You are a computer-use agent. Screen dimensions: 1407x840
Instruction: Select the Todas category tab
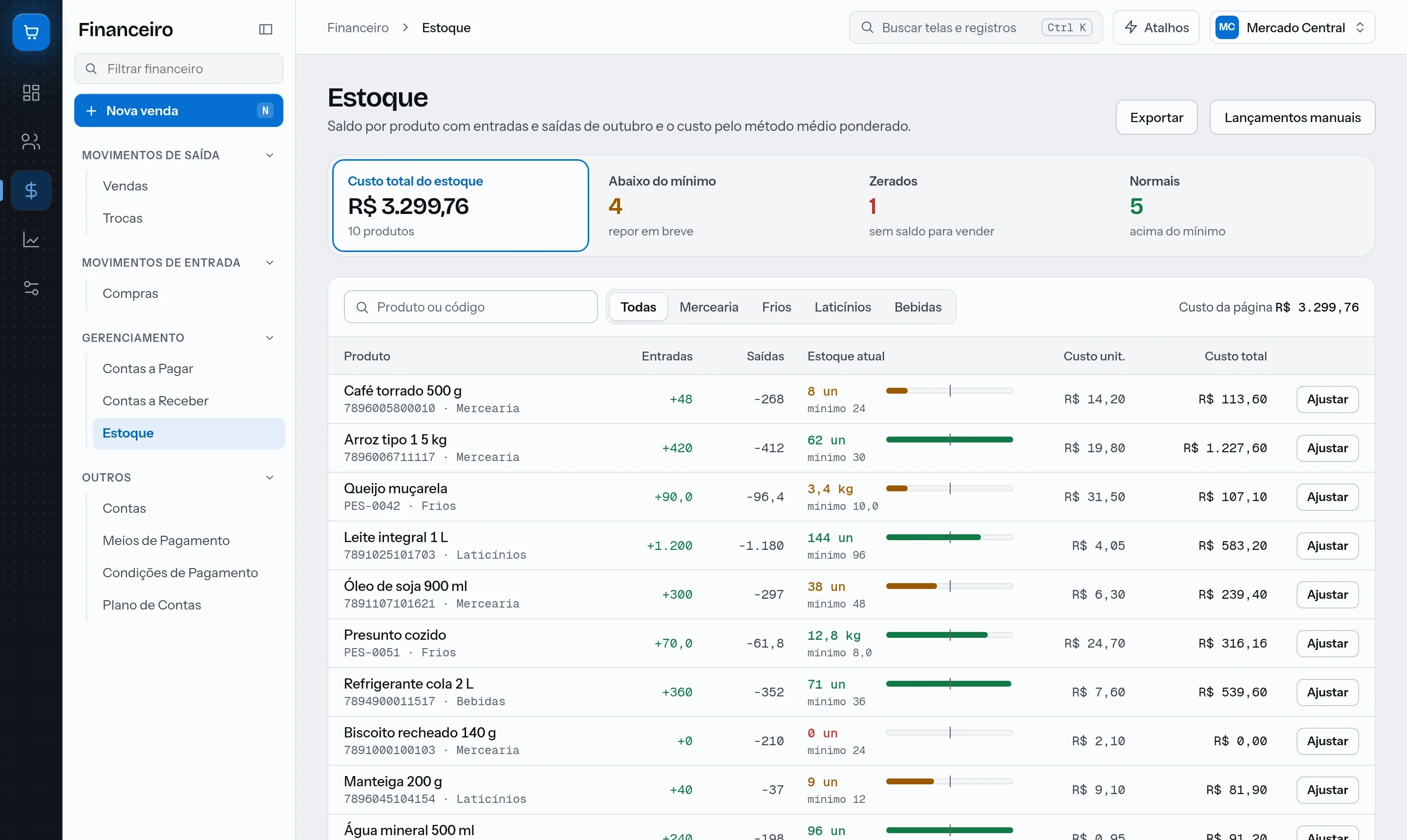(x=638, y=307)
